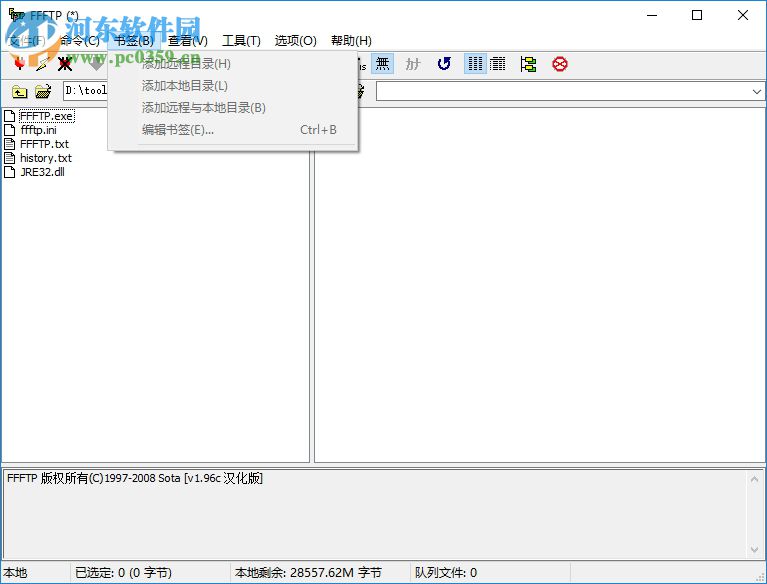The image size is (767, 584).
Task: Click the red Abort transfer icon
Action: coord(560,64)
